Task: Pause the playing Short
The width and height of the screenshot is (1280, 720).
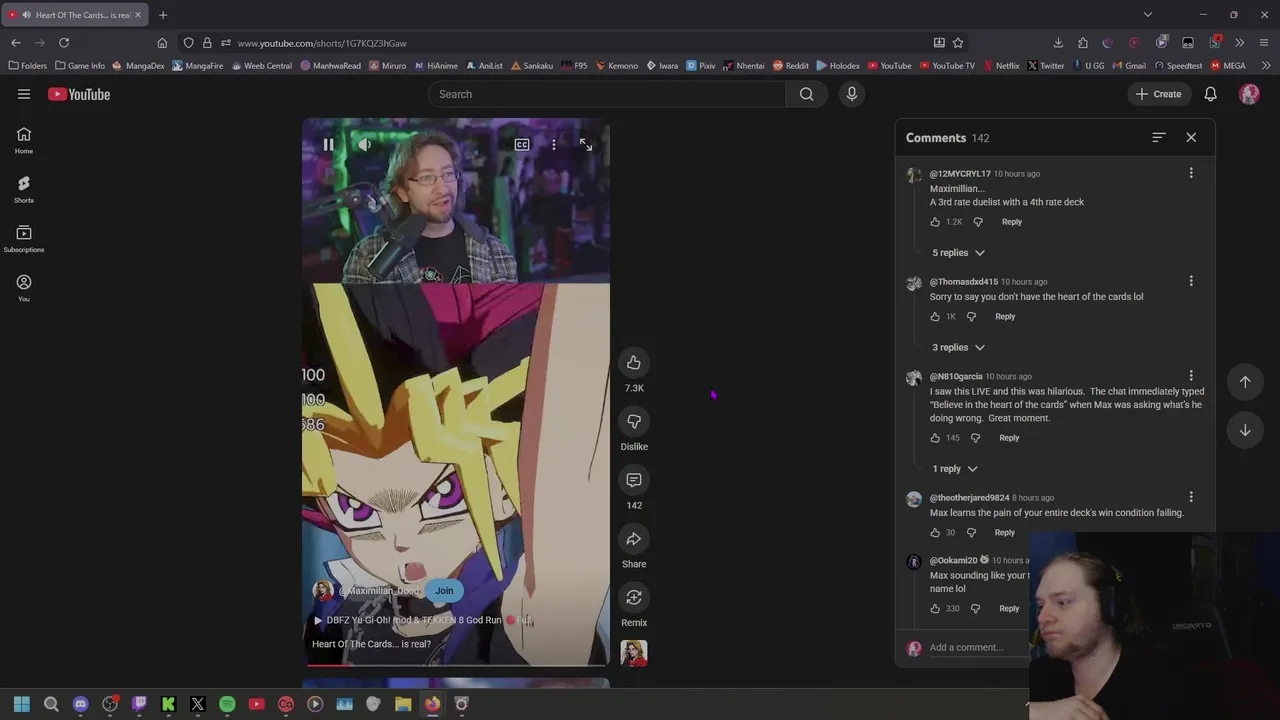Action: pyautogui.click(x=328, y=145)
